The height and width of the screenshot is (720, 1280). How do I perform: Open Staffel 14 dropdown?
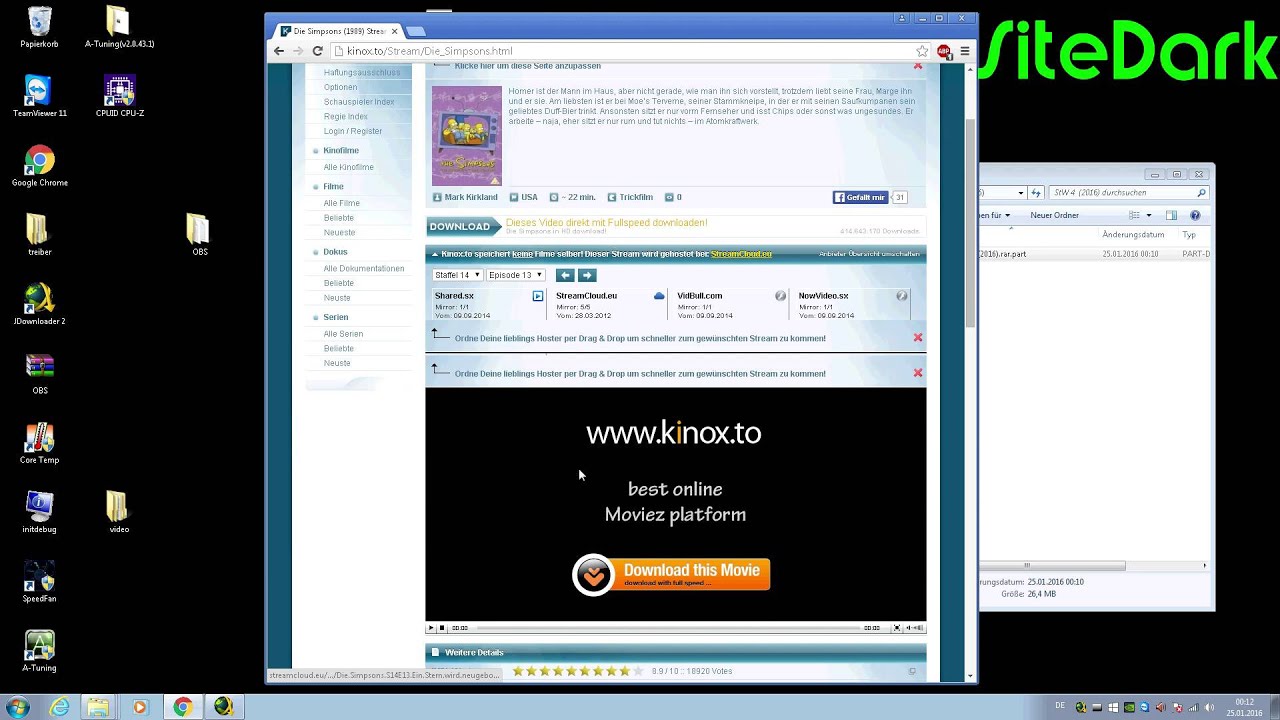(x=458, y=275)
